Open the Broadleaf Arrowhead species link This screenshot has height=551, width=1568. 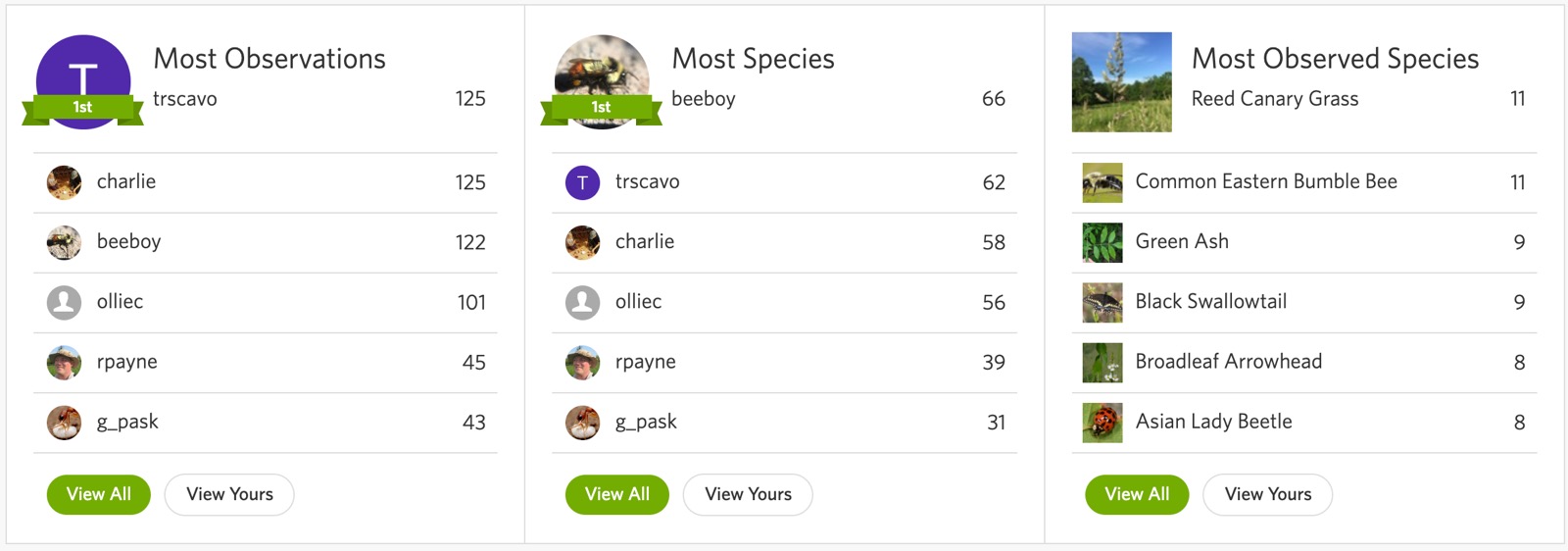(1229, 362)
